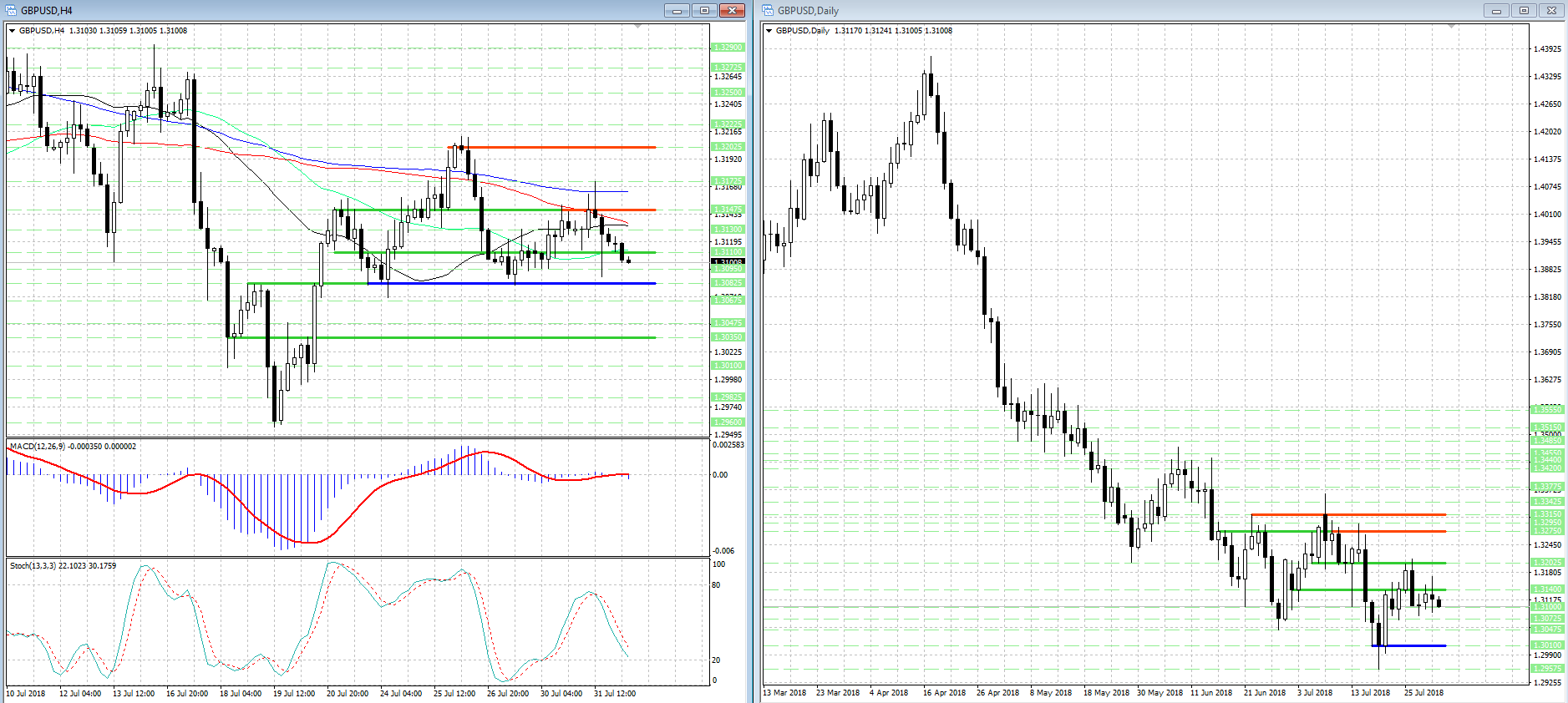1568x703 pixels.
Task: Click the 1.31300 green level label in the H4 window
Action: pyautogui.click(x=728, y=230)
